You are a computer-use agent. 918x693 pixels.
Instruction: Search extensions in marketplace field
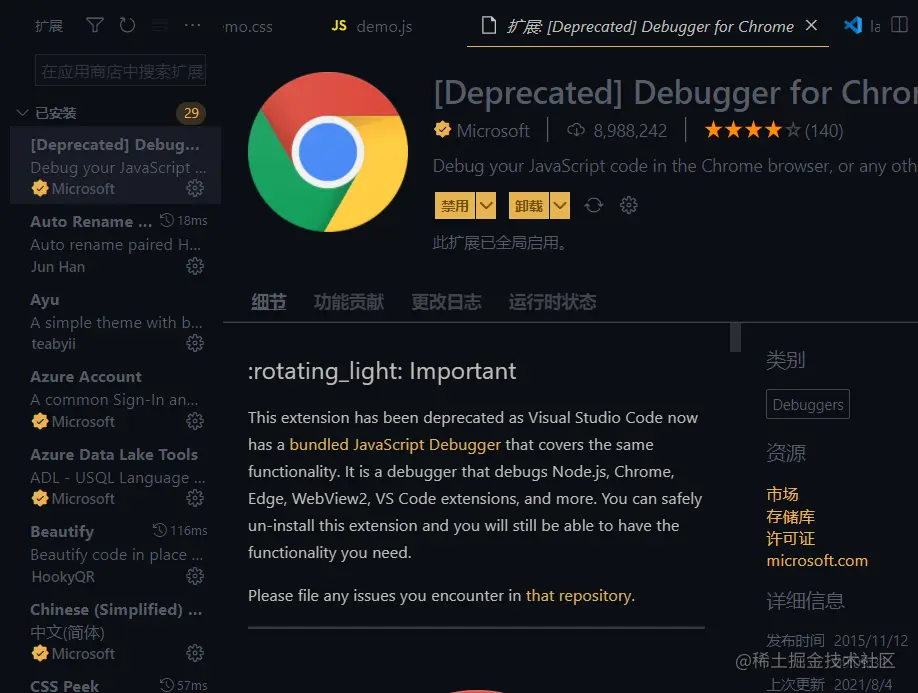click(121, 71)
